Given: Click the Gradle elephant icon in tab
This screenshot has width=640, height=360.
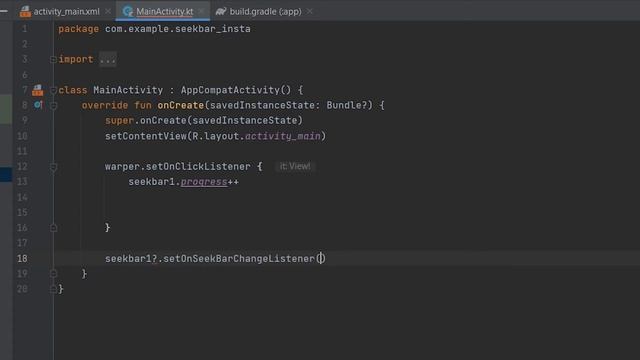Looking at the screenshot, I should pyautogui.click(x=221, y=11).
